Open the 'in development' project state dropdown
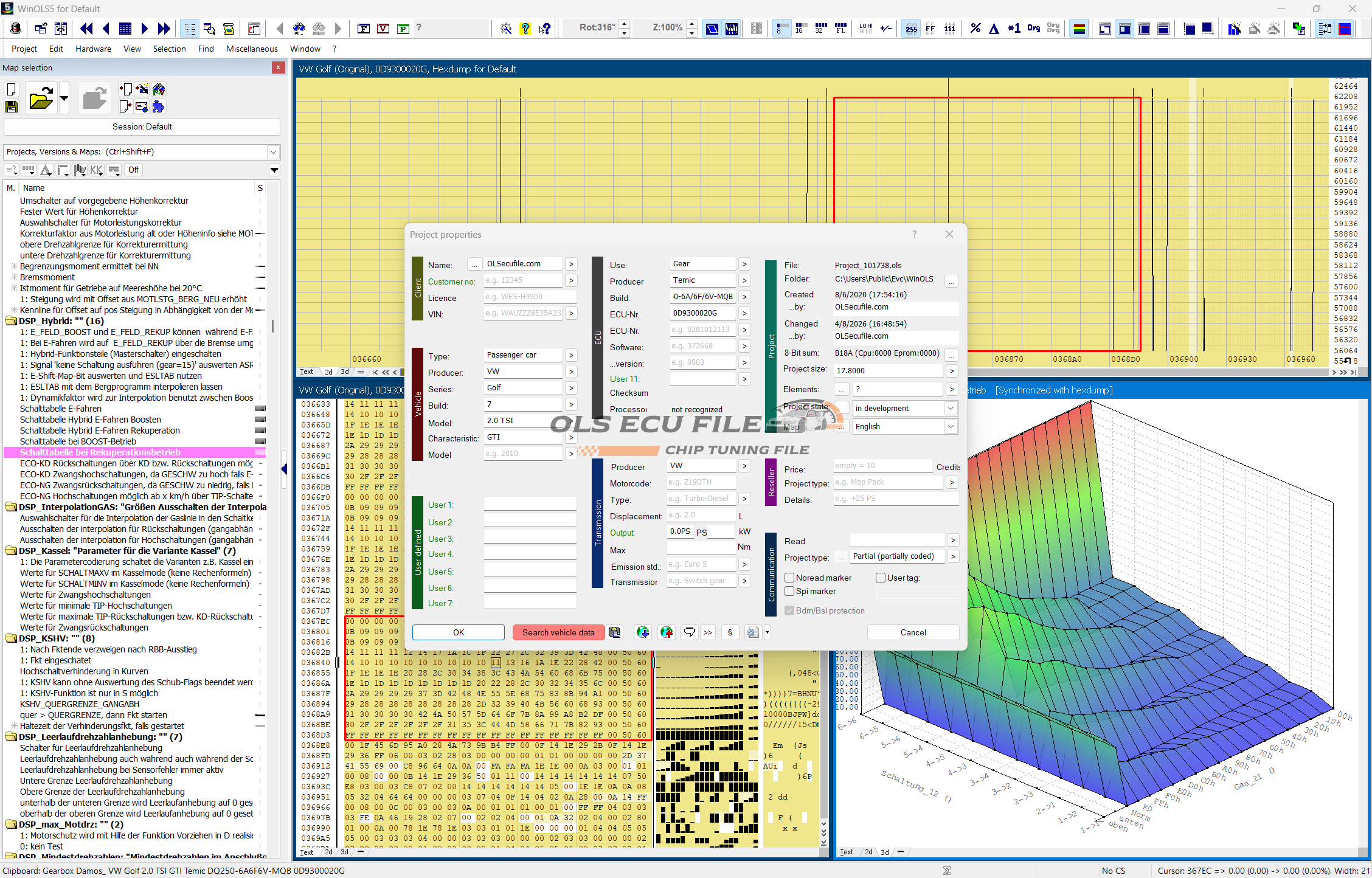 click(x=950, y=409)
